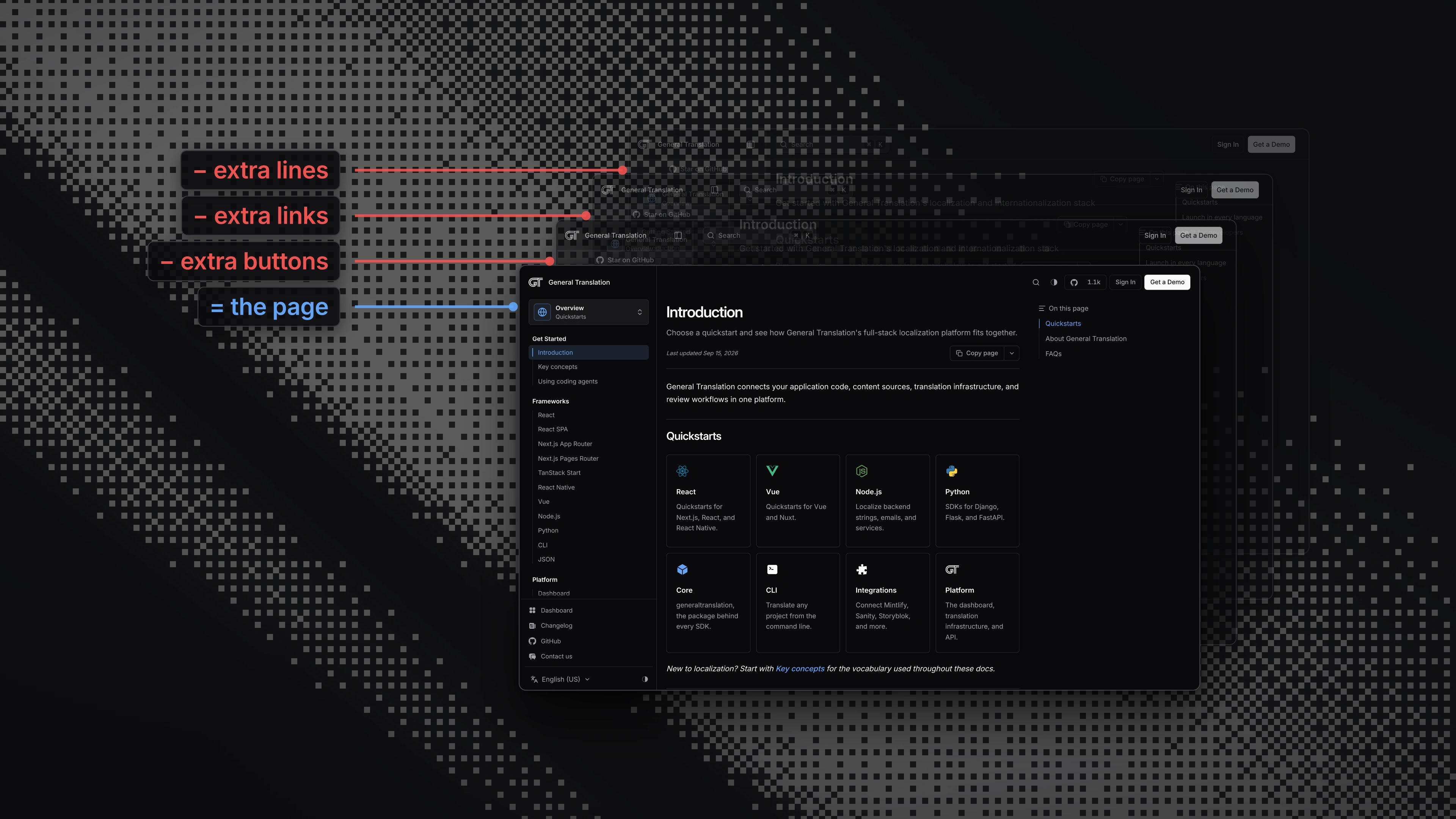Jump to FAQs in On this page
The width and height of the screenshot is (1456, 819).
pos(1053,354)
